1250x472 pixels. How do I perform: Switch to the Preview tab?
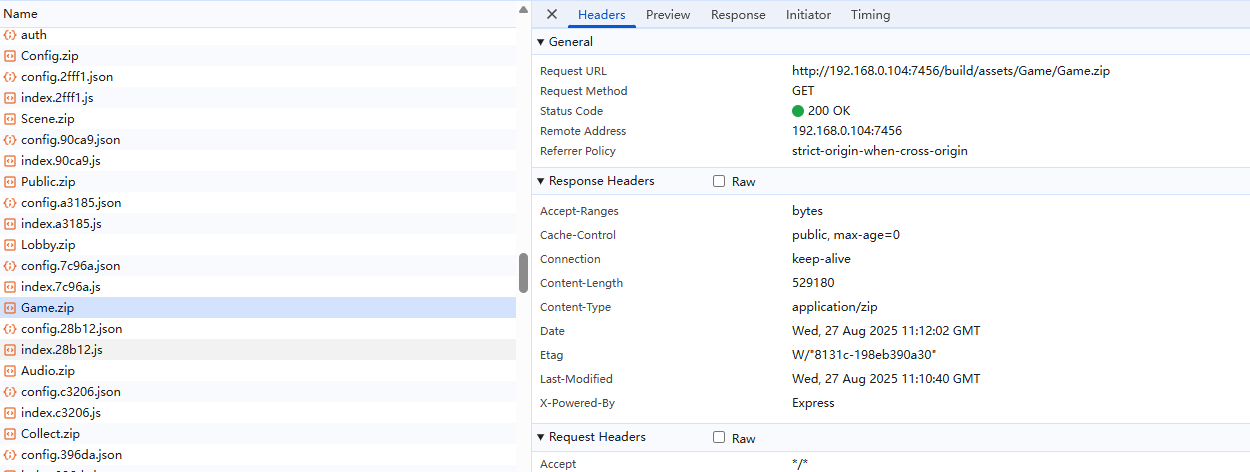point(668,15)
